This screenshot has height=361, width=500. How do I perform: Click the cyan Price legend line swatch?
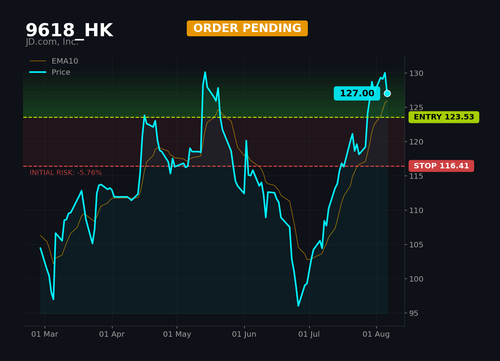(38, 72)
